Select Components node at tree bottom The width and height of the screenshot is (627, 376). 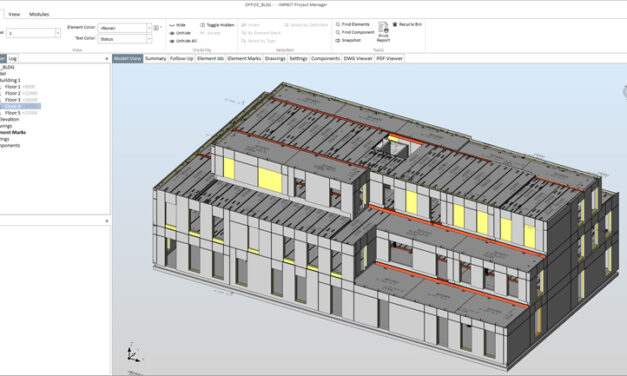point(10,146)
